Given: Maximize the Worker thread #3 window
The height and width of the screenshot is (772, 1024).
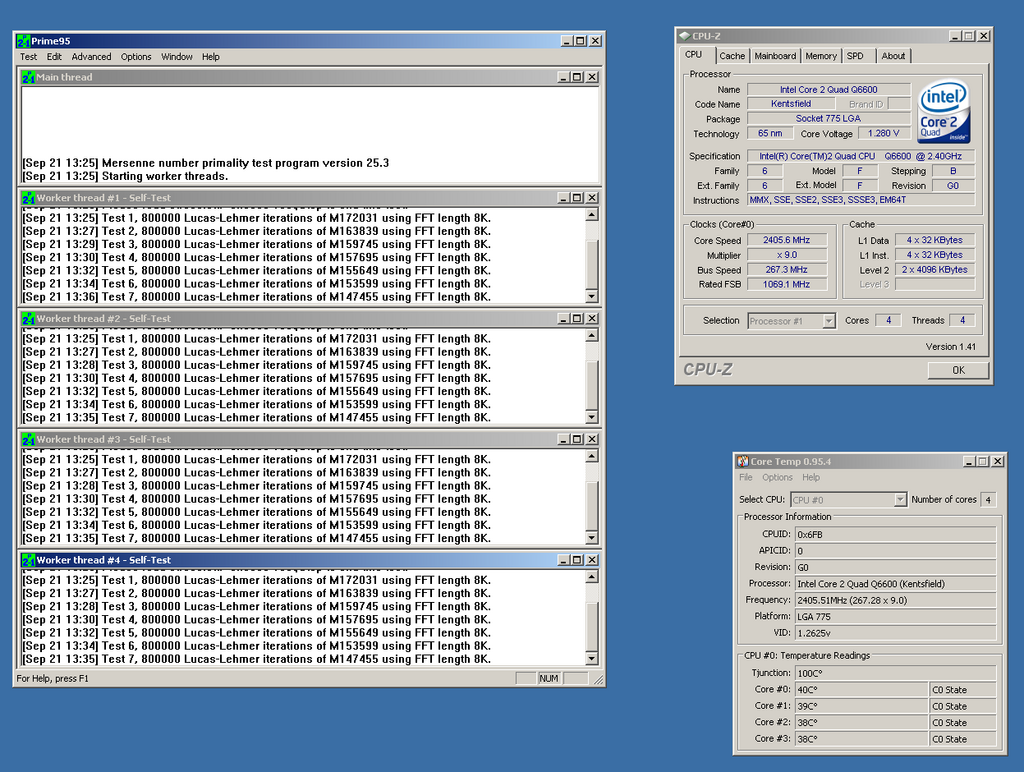Looking at the screenshot, I should [577, 439].
